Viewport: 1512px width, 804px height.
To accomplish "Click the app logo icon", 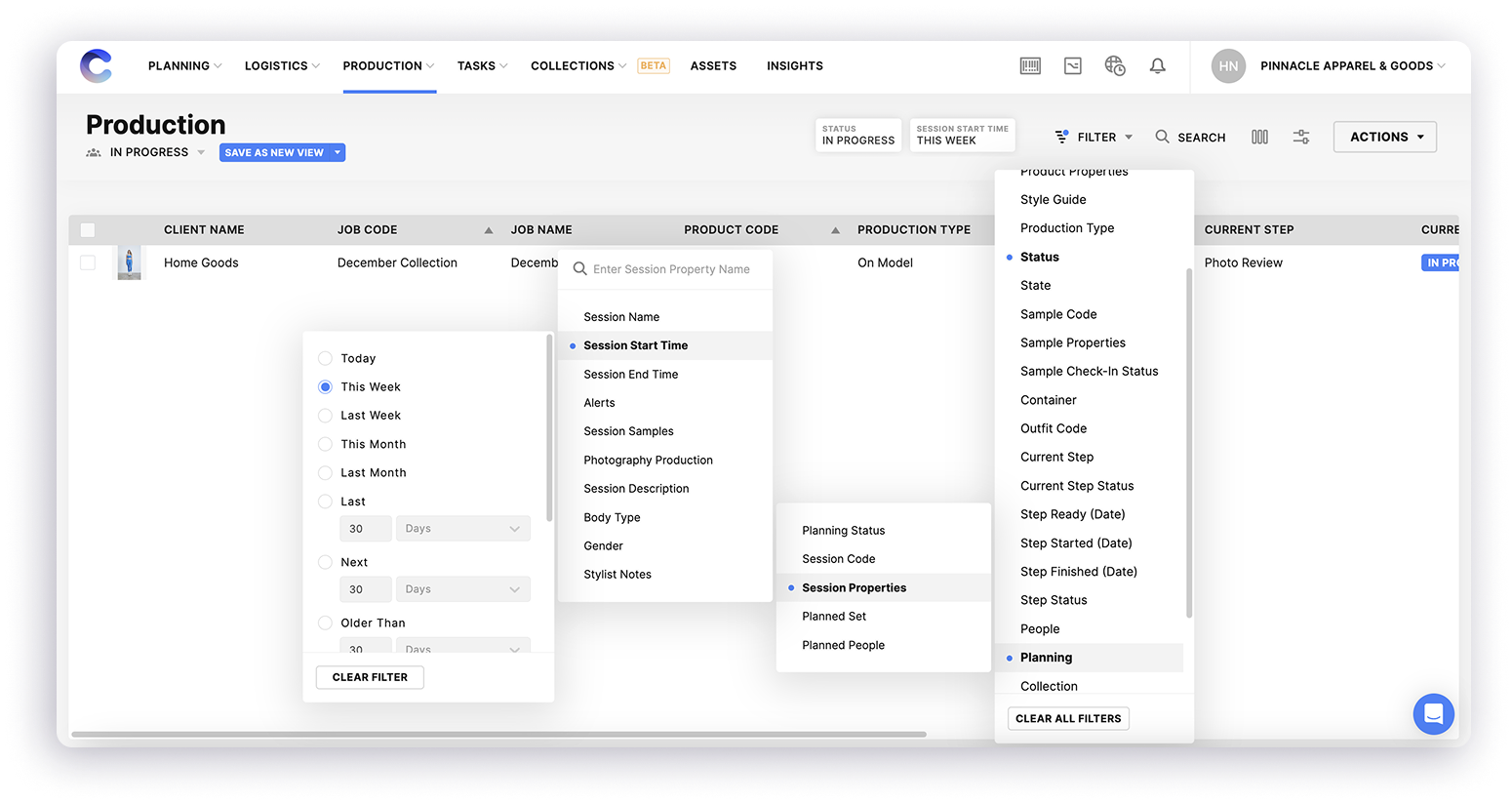I will click(x=96, y=66).
